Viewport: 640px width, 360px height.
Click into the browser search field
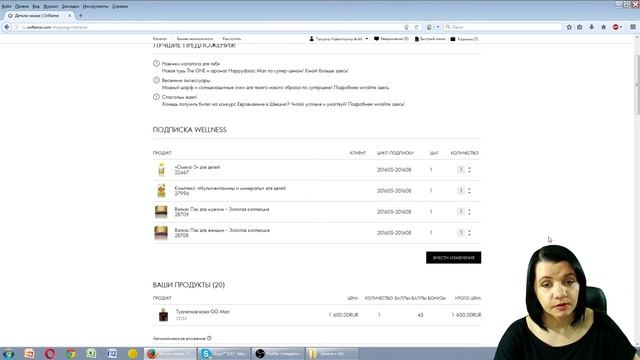tap(502, 27)
